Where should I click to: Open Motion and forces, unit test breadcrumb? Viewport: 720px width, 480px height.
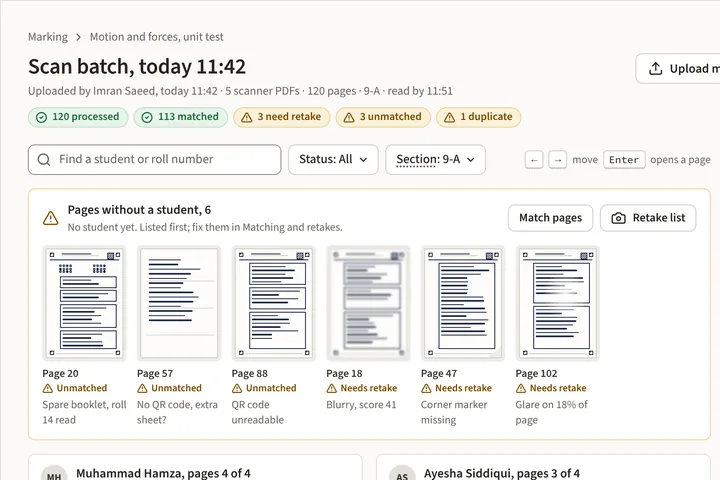pos(157,37)
